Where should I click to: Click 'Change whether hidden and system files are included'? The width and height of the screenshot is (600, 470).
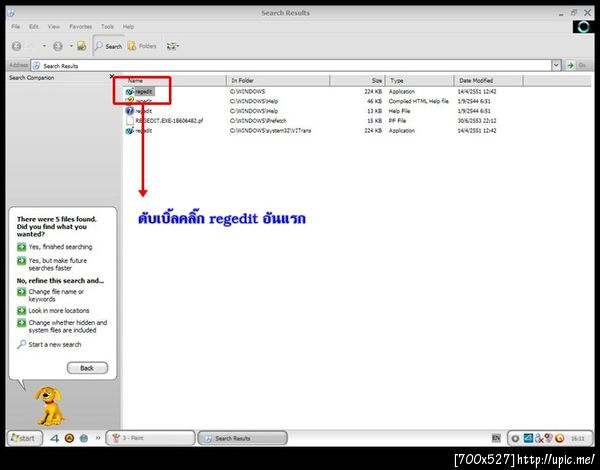tap(62, 326)
